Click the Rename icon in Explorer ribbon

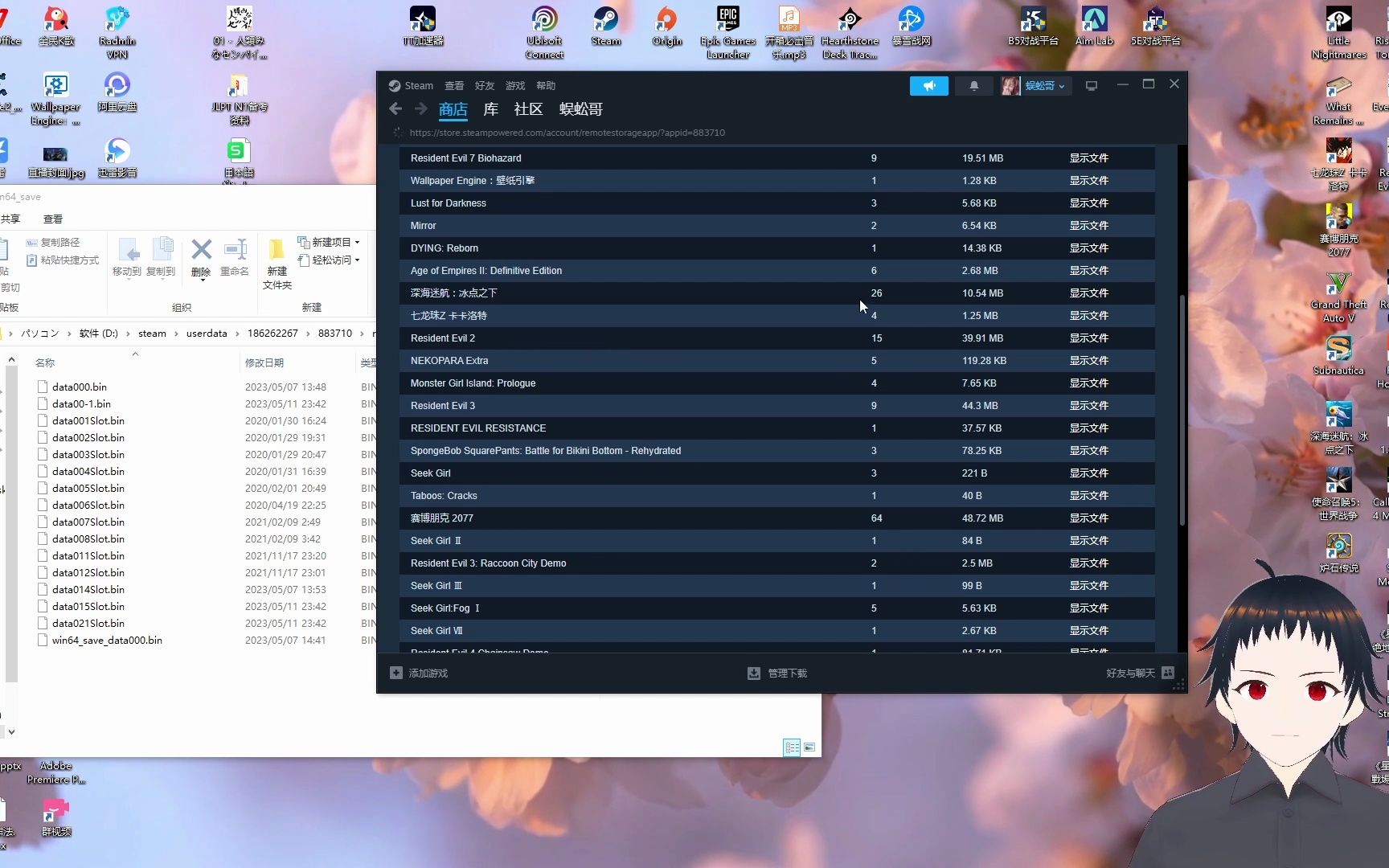click(x=235, y=258)
